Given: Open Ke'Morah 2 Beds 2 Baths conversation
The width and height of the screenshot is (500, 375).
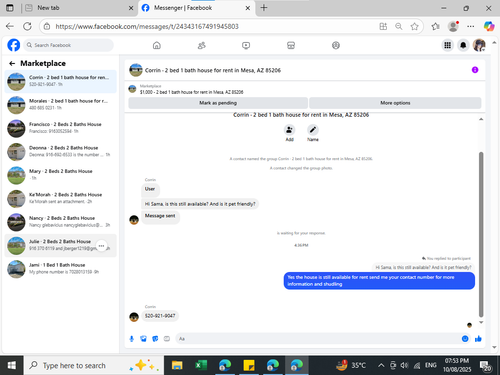Looking at the screenshot, I should coord(61,198).
